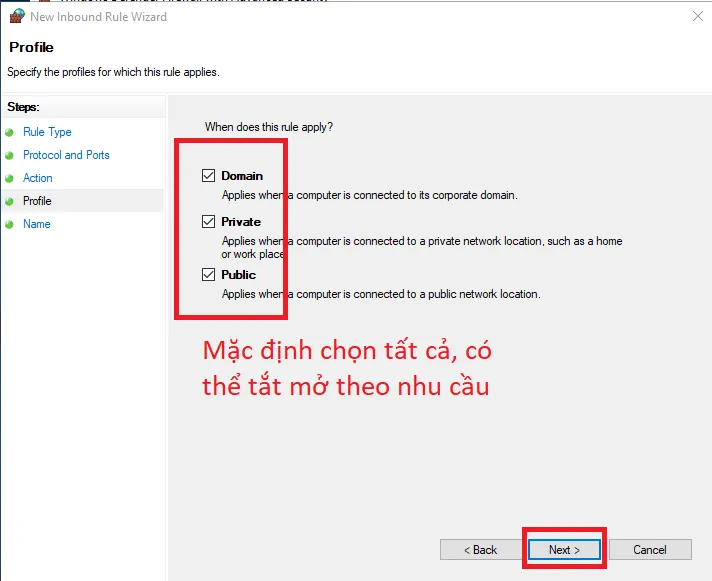Open the Rule Type step

click(47, 132)
